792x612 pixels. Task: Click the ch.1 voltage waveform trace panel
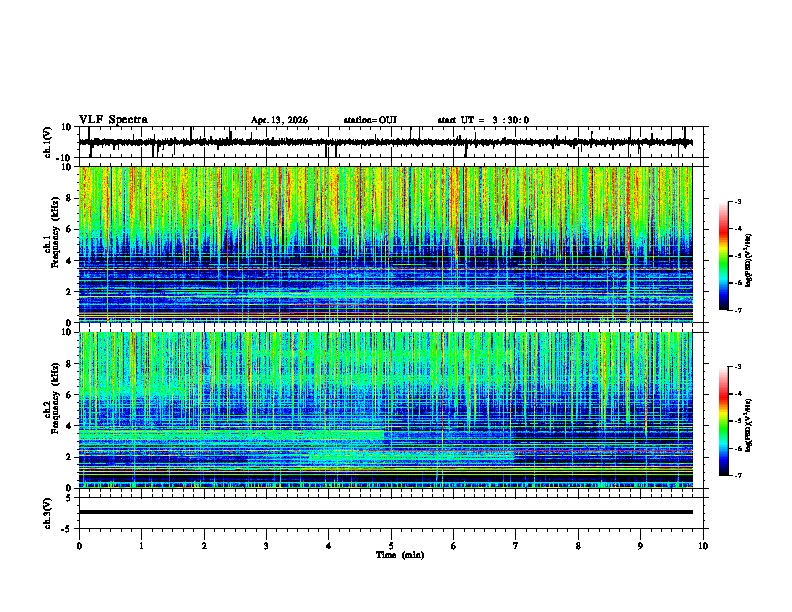pos(393,142)
